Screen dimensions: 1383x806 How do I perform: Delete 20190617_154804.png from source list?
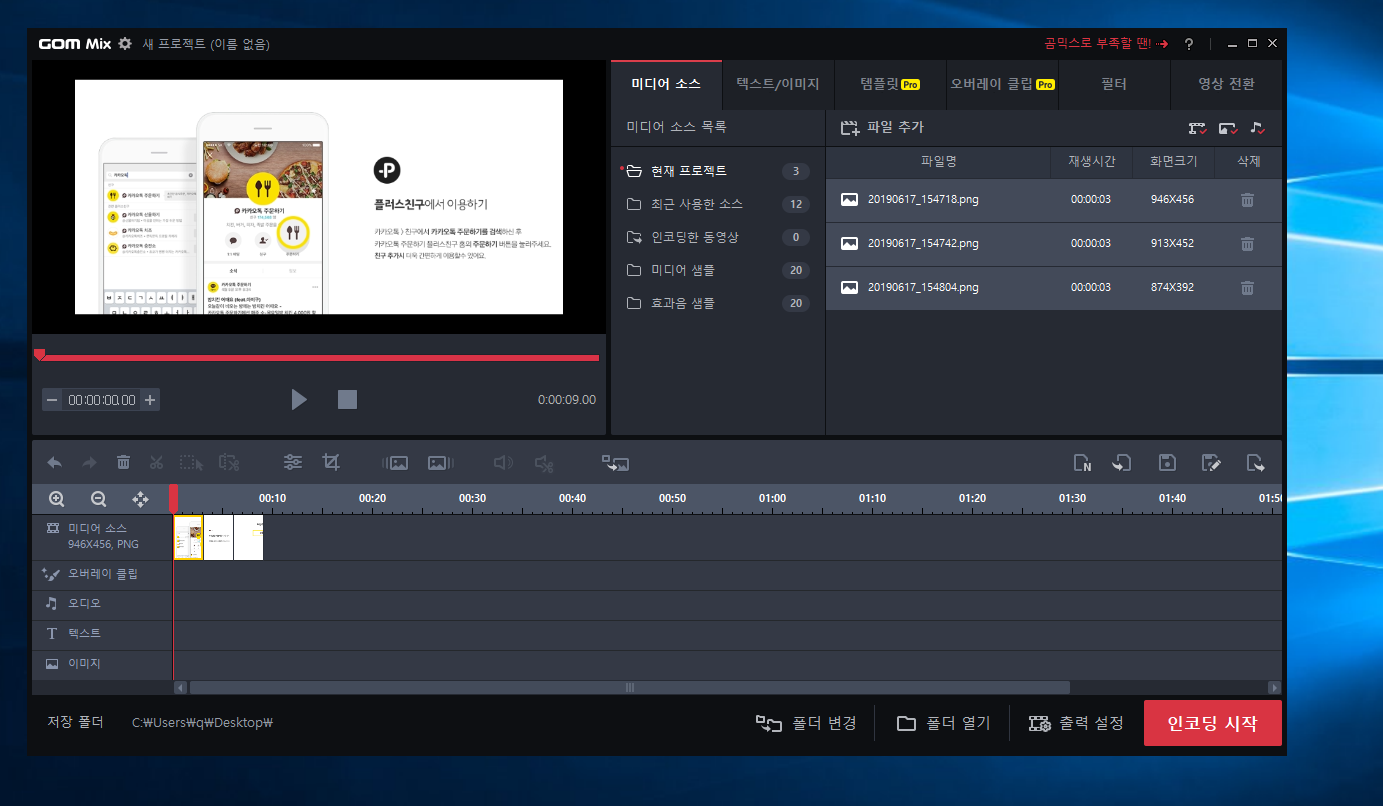(1247, 288)
